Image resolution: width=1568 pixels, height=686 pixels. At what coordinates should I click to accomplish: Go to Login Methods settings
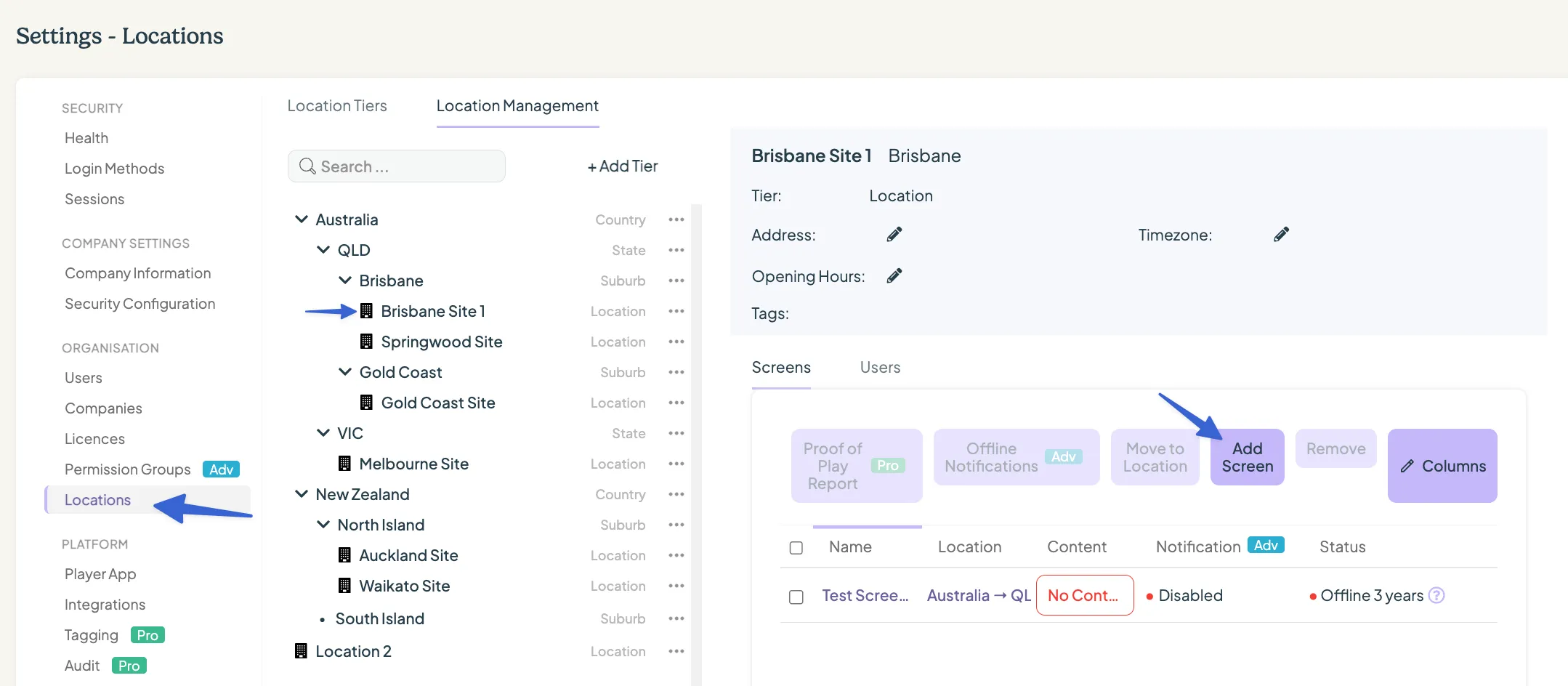[x=115, y=169]
